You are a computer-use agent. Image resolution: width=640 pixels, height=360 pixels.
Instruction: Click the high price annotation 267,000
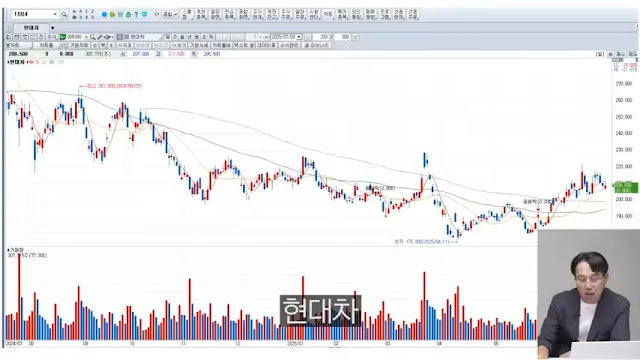pos(110,86)
